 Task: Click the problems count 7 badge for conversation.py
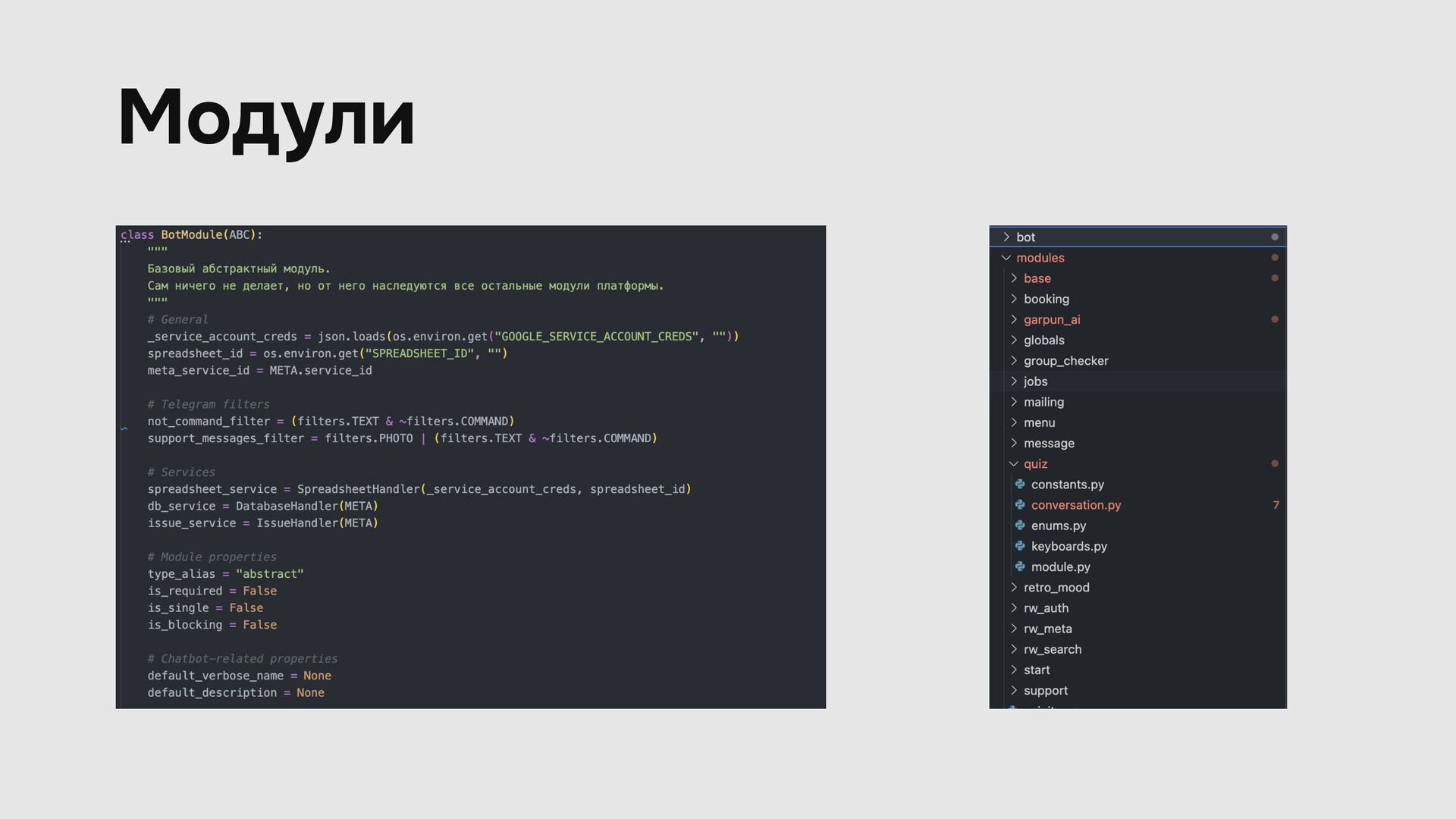(1276, 505)
